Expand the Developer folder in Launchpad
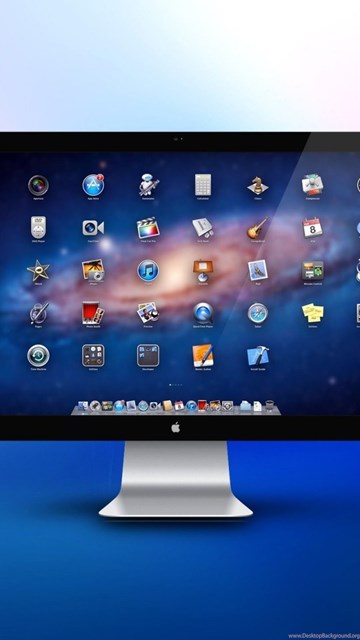The width and height of the screenshot is (360, 640). 148,356
